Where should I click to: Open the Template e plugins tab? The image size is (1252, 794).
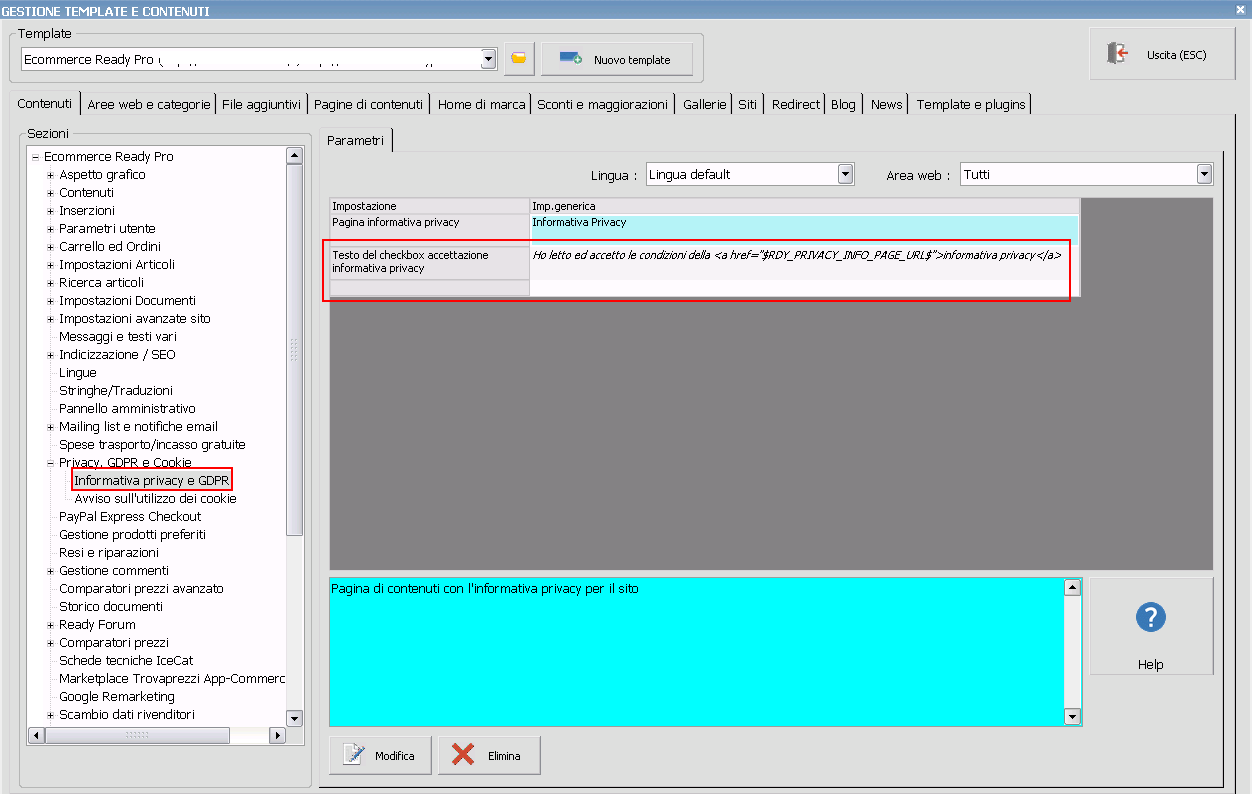(971, 104)
